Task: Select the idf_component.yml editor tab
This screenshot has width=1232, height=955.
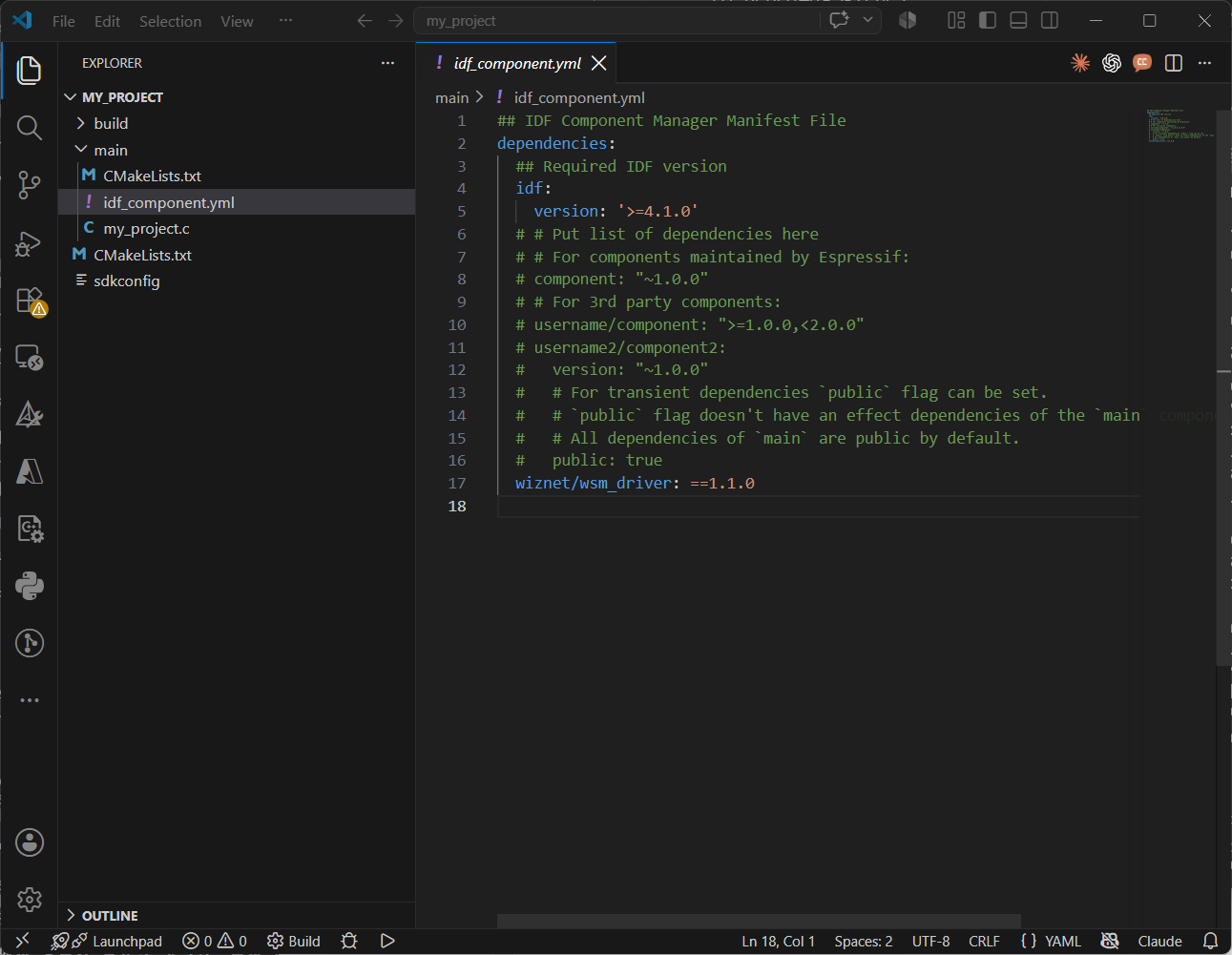Action: [x=517, y=63]
